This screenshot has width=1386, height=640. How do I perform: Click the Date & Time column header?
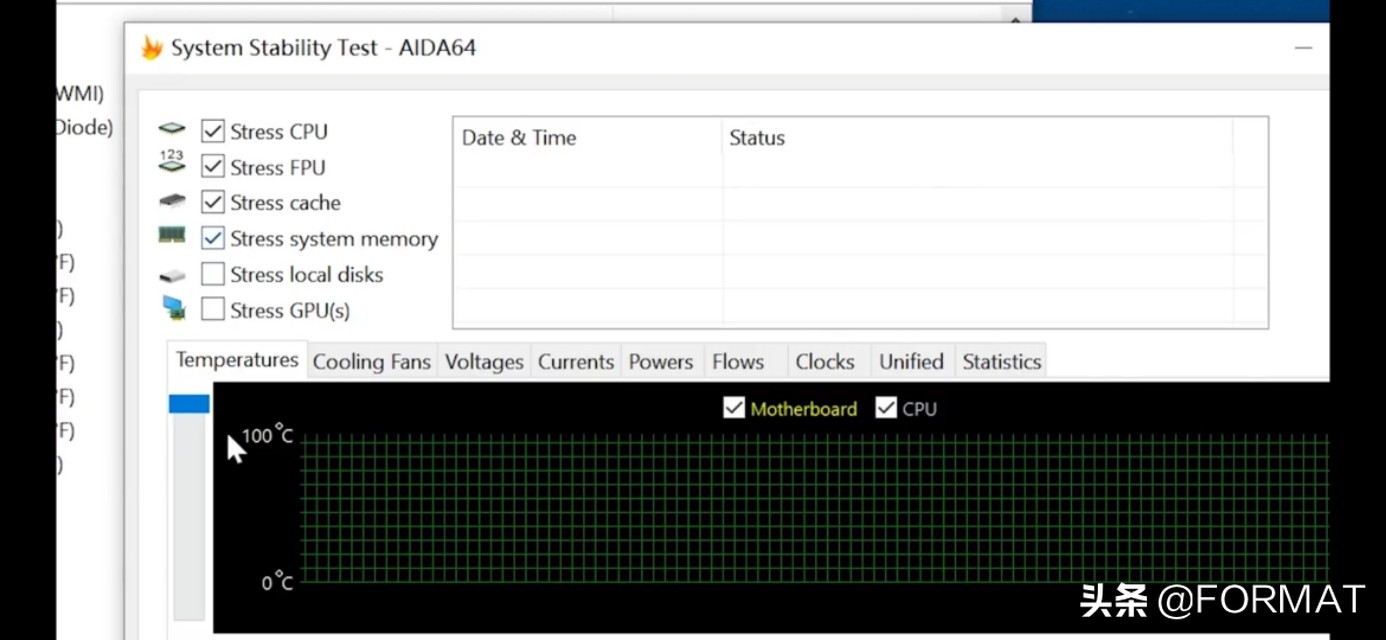587,138
